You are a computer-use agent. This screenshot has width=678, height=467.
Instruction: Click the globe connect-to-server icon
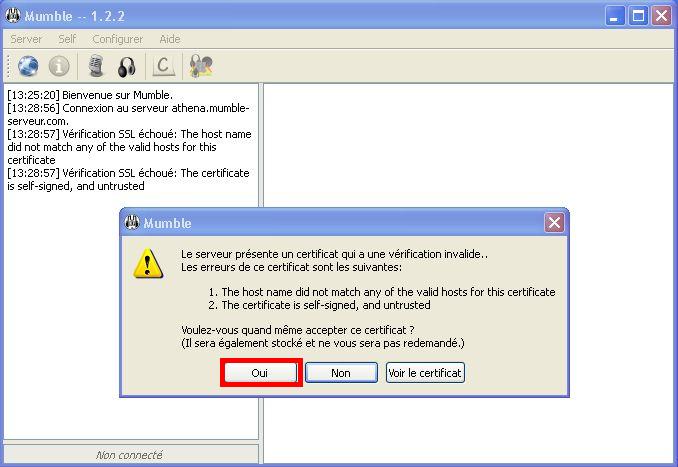click(28, 66)
